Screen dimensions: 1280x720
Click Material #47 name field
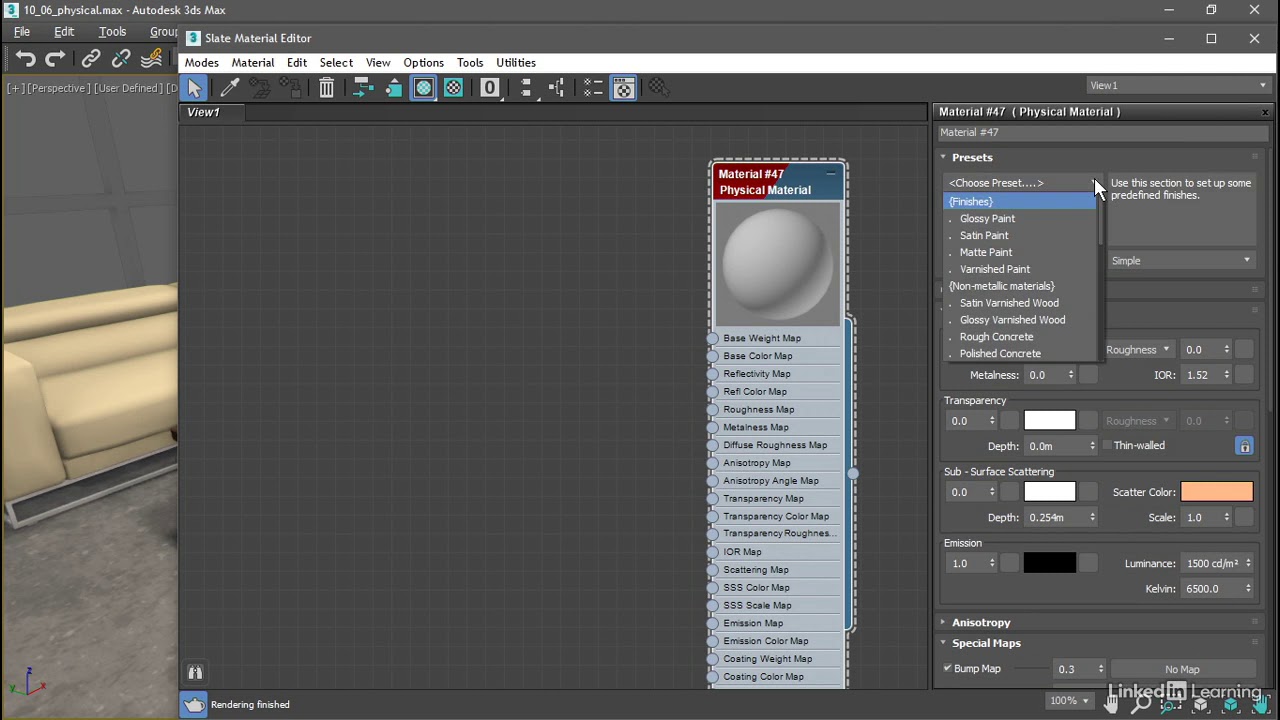(x=1101, y=132)
